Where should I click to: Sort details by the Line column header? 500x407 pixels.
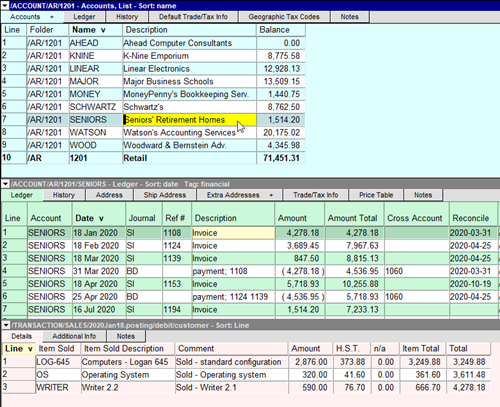[18, 349]
